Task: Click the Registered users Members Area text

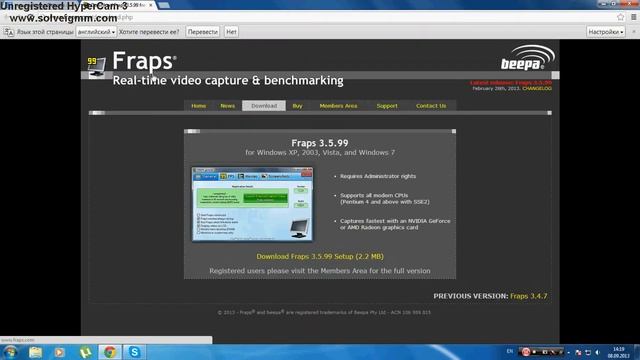Action: (320, 271)
